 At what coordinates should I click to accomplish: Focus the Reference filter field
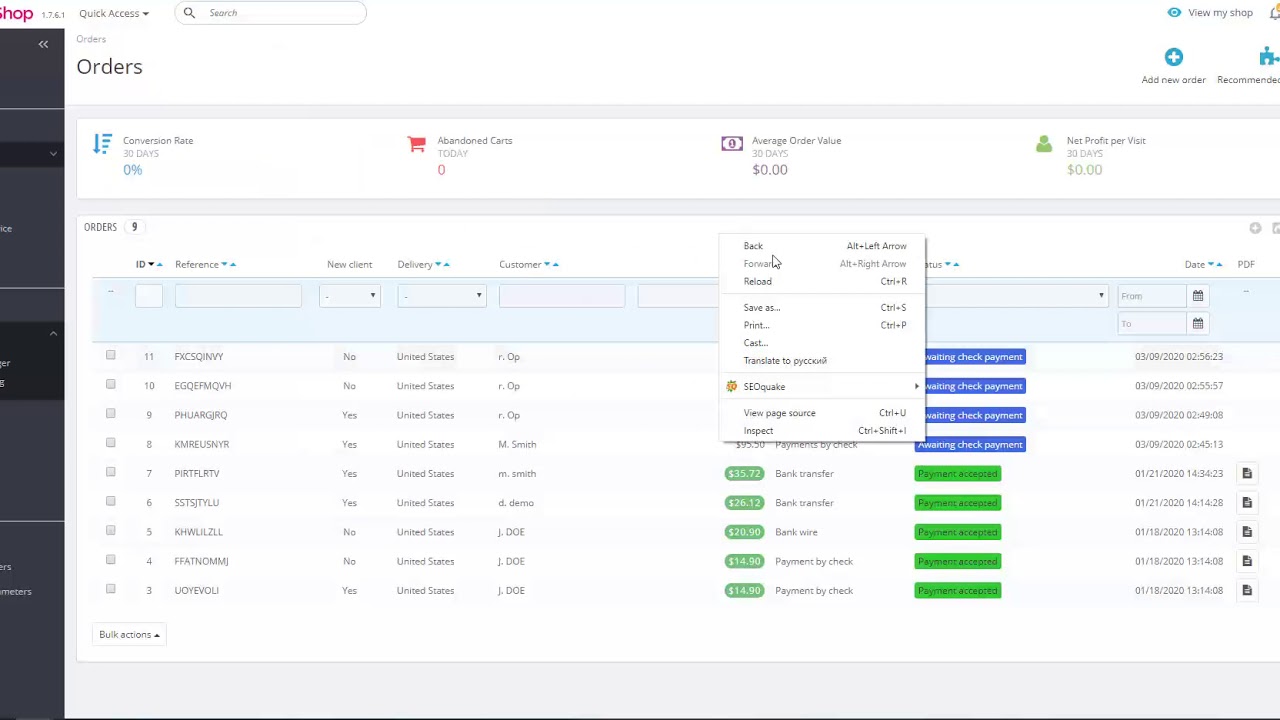pos(238,296)
